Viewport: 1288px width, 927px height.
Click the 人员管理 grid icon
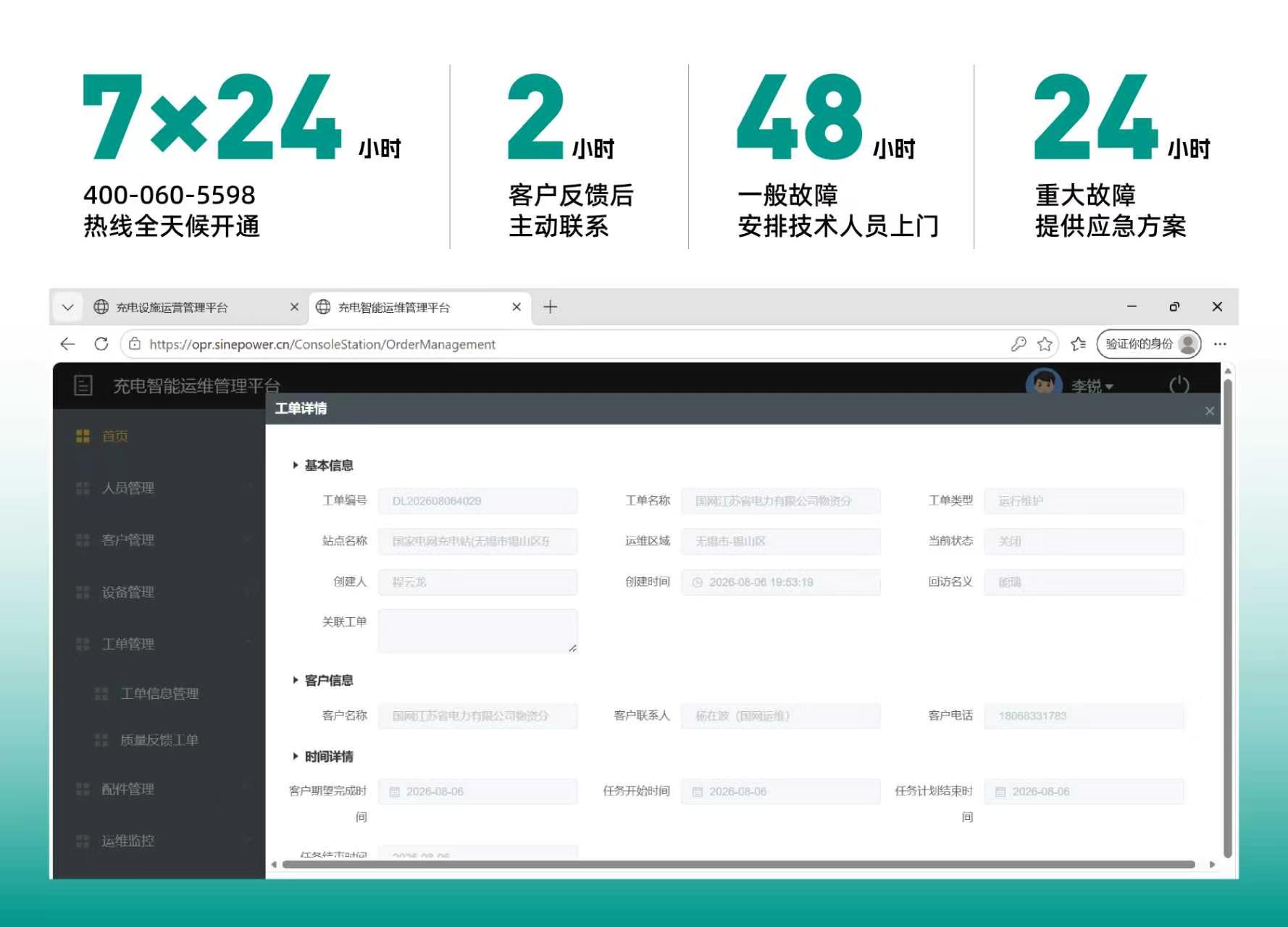click(x=83, y=488)
